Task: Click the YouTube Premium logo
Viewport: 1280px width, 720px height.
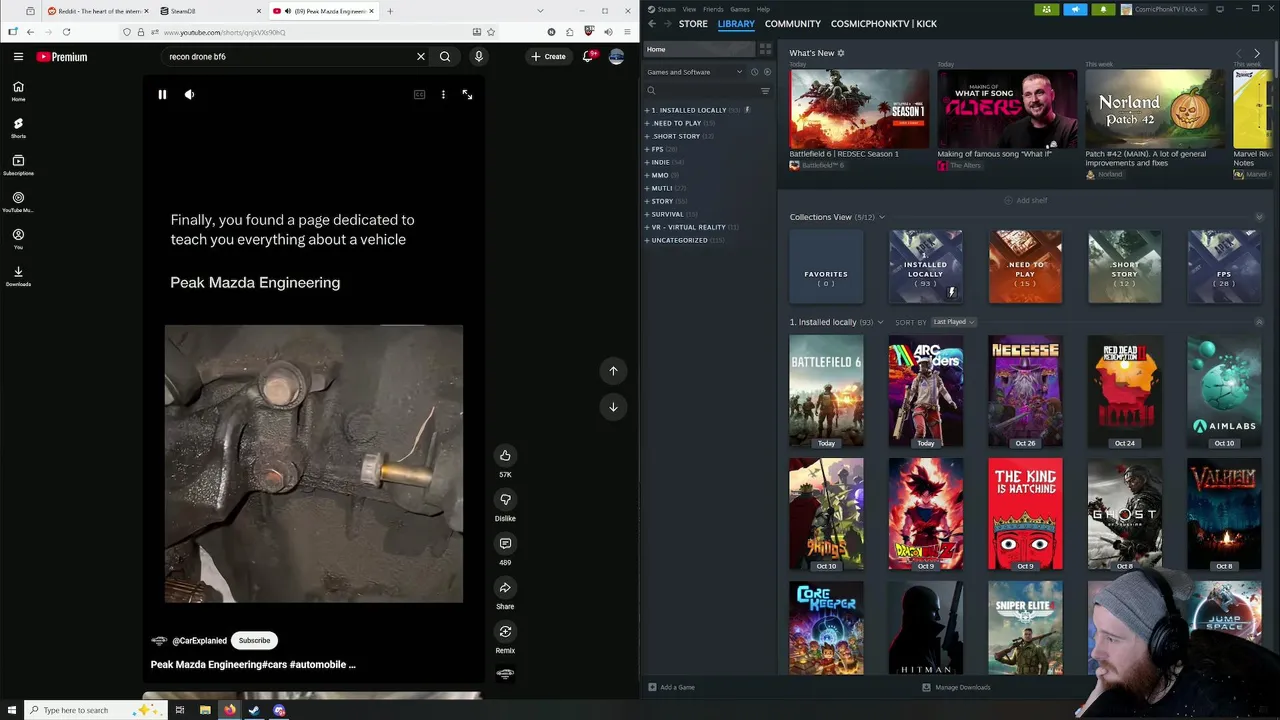Action: pyautogui.click(x=62, y=57)
